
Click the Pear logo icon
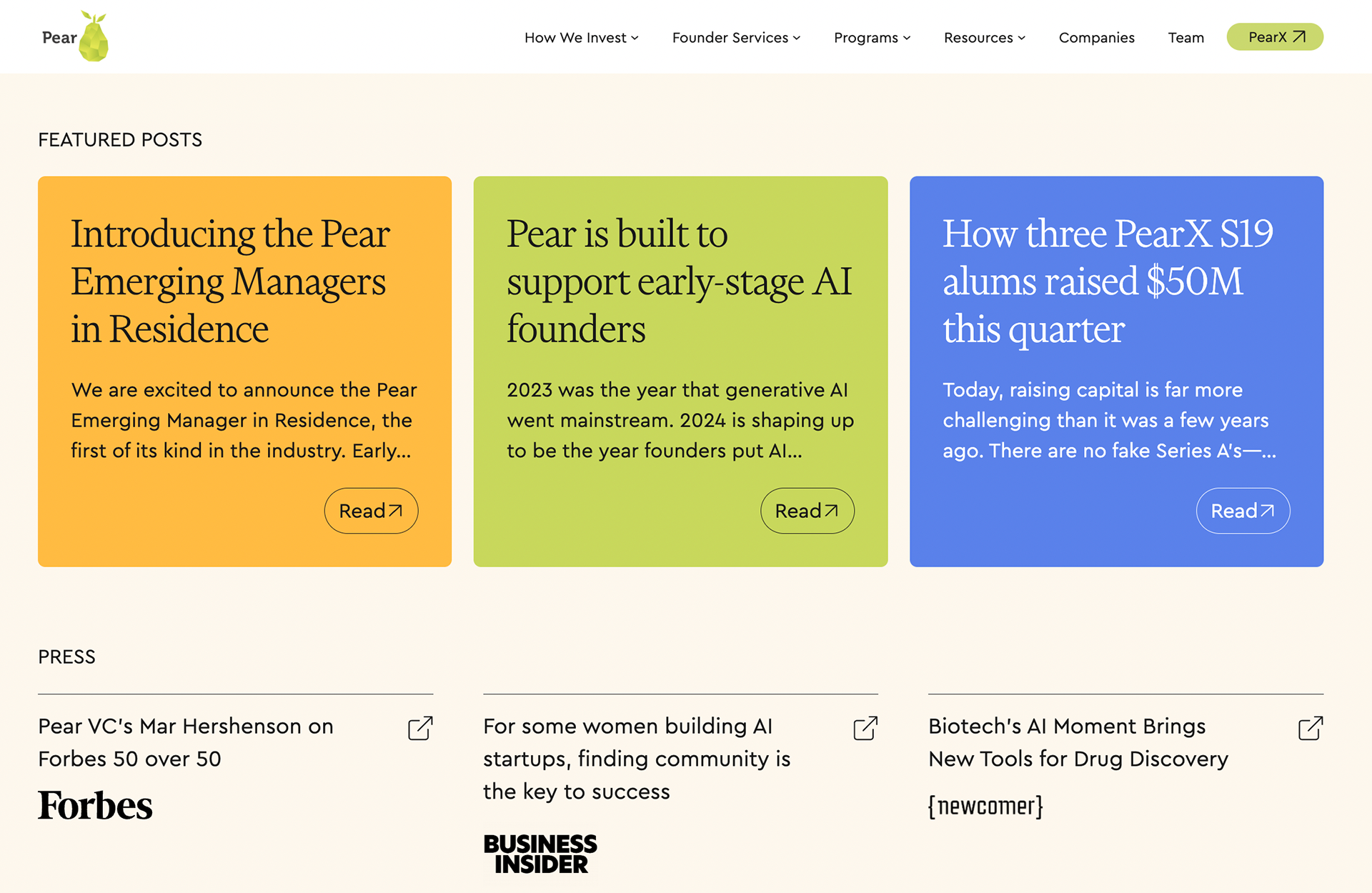(76, 36)
